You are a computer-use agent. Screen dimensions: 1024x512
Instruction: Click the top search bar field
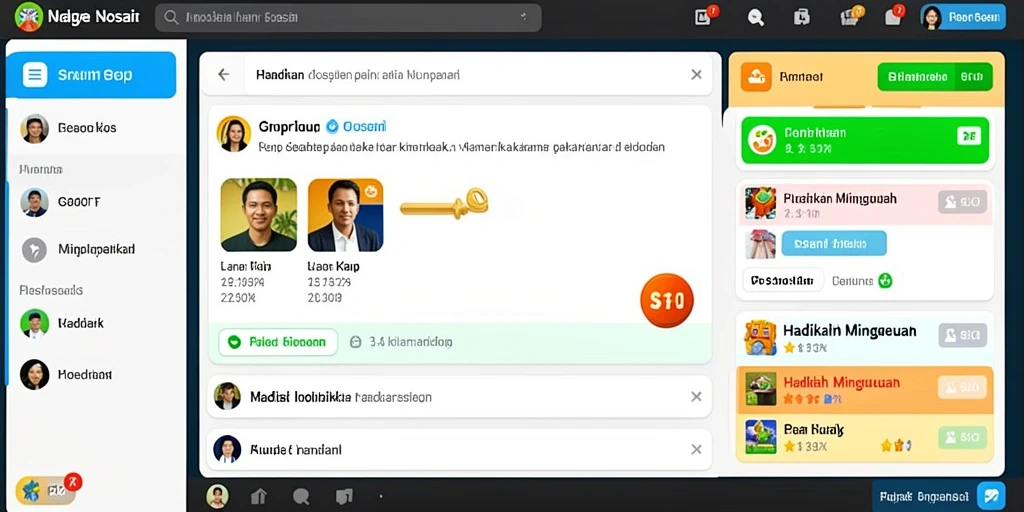(x=348, y=18)
